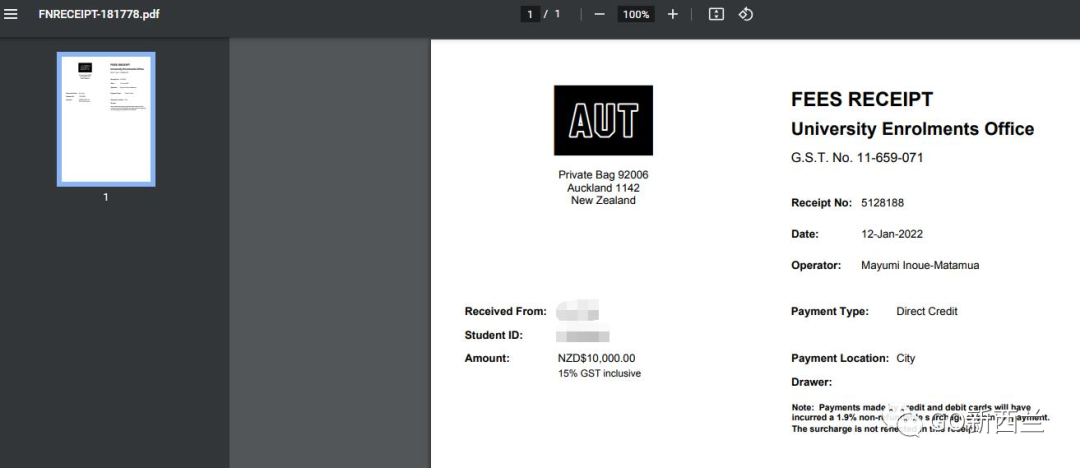The height and width of the screenshot is (468, 1080).
Task: Click the Receipt No label
Action: (x=822, y=203)
